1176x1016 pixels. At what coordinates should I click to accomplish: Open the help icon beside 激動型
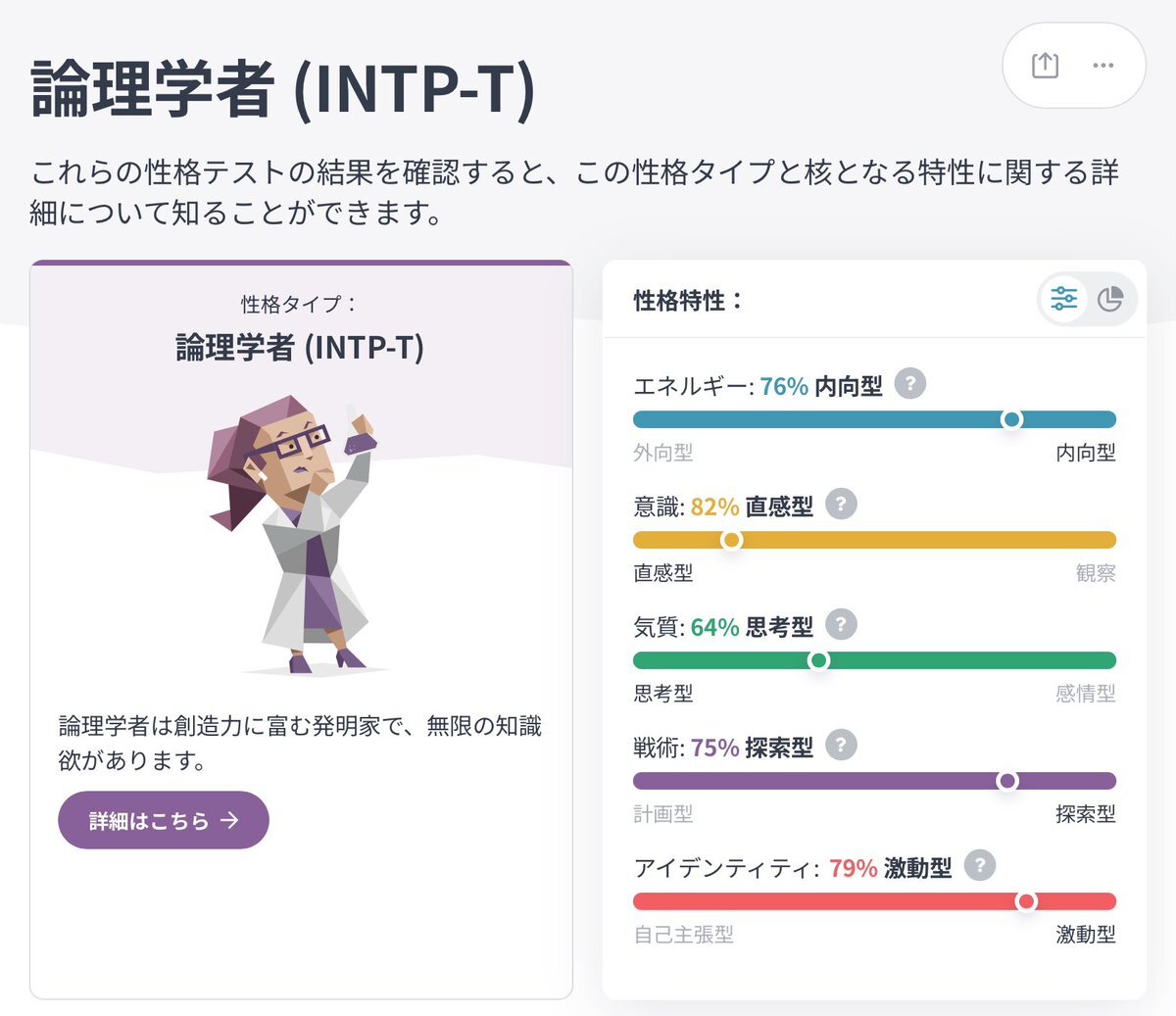click(980, 865)
